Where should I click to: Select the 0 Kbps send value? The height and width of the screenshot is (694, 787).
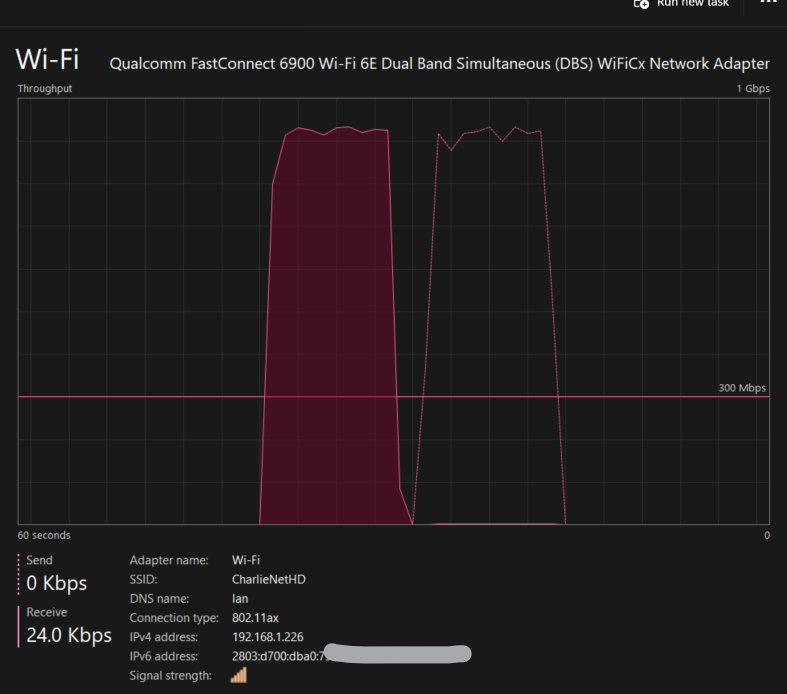pos(57,583)
